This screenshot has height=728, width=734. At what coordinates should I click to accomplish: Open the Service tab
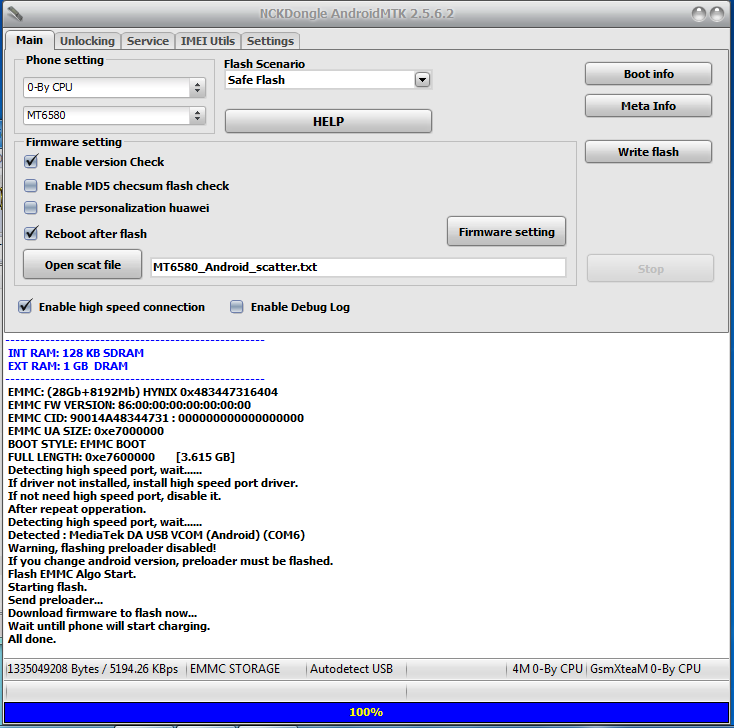pyautogui.click(x=147, y=41)
